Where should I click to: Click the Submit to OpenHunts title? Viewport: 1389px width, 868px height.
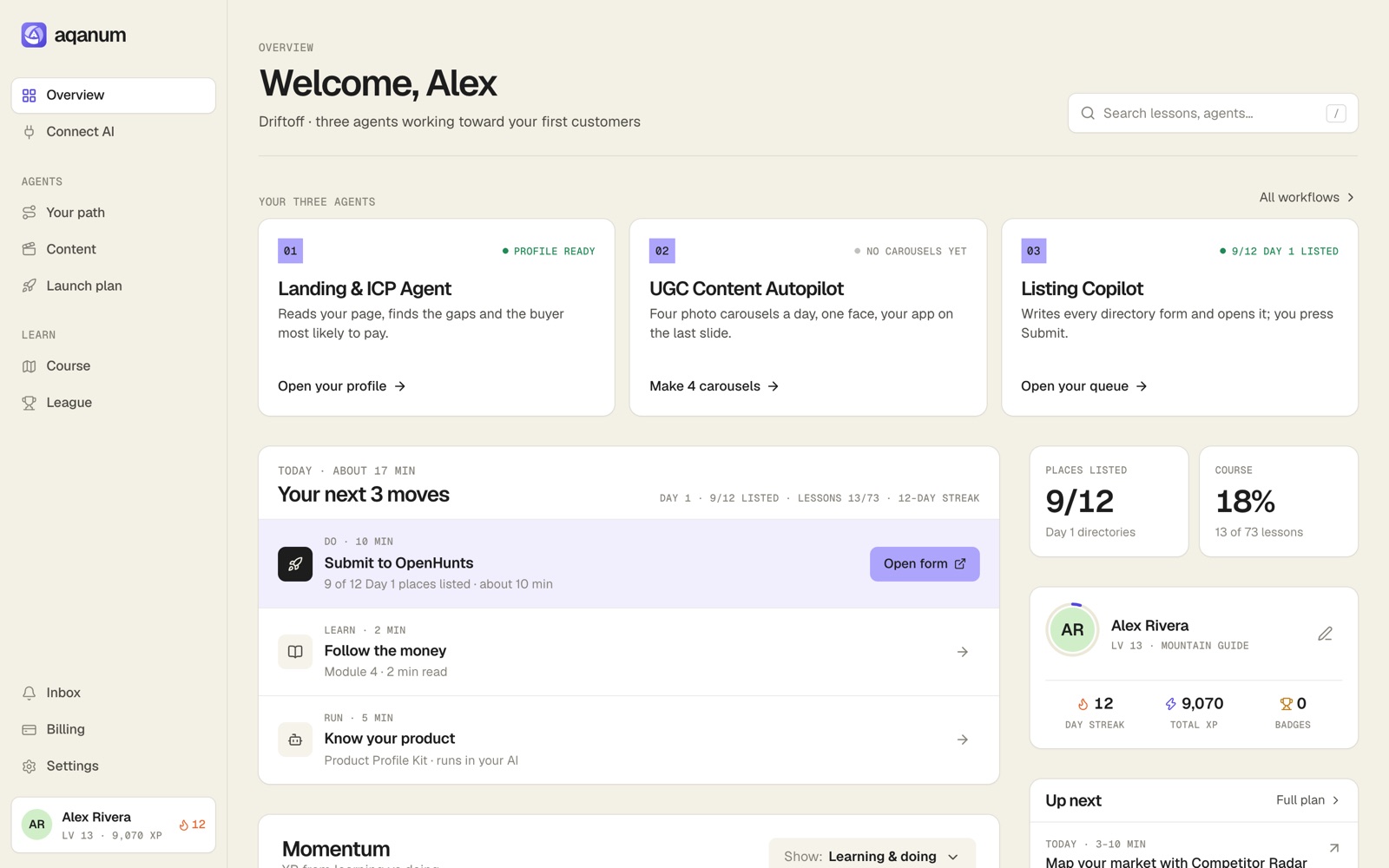pos(398,563)
